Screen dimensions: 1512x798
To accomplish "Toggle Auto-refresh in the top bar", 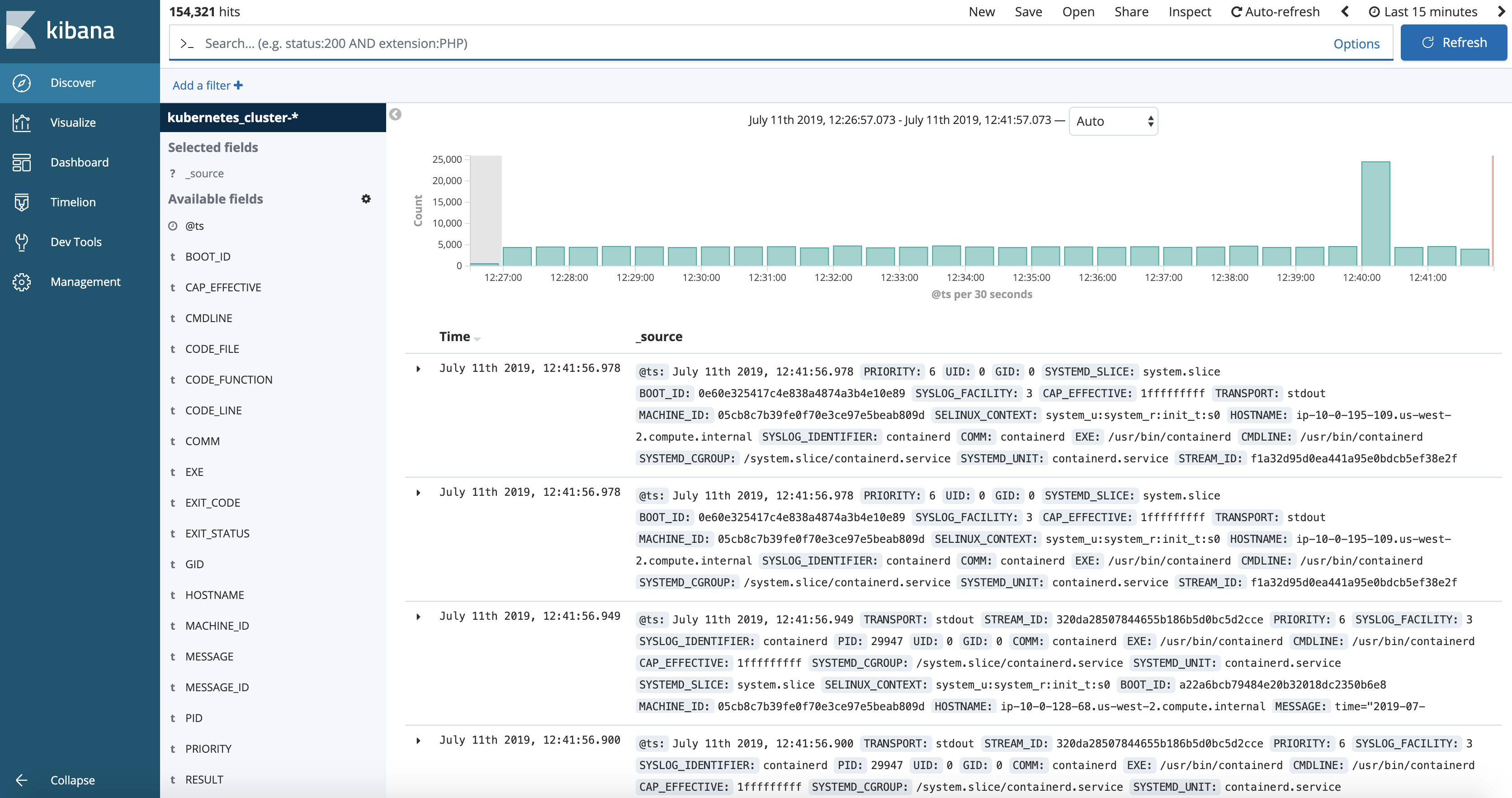I will (1275, 12).
